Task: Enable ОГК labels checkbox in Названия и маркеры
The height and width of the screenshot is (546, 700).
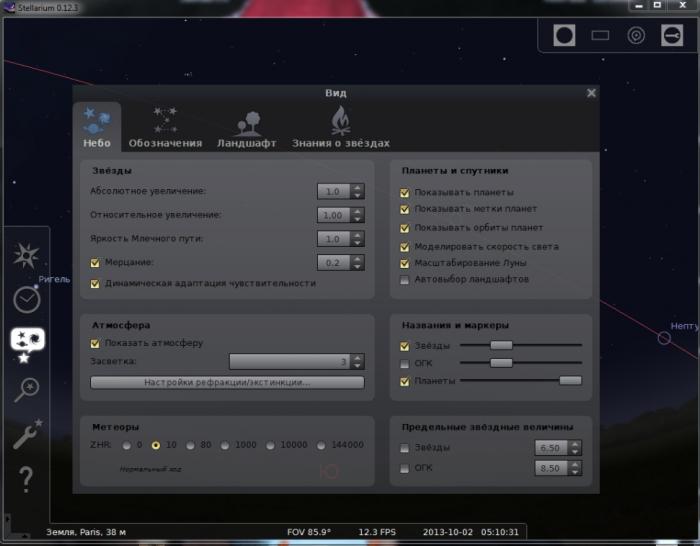Action: pyautogui.click(x=404, y=363)
